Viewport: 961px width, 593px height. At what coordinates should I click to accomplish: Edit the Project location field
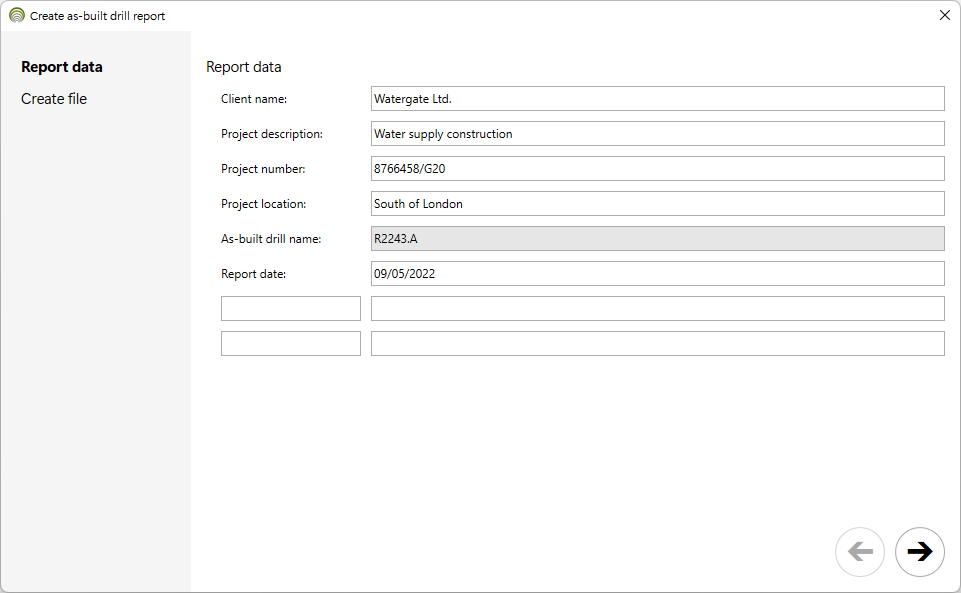658,203
